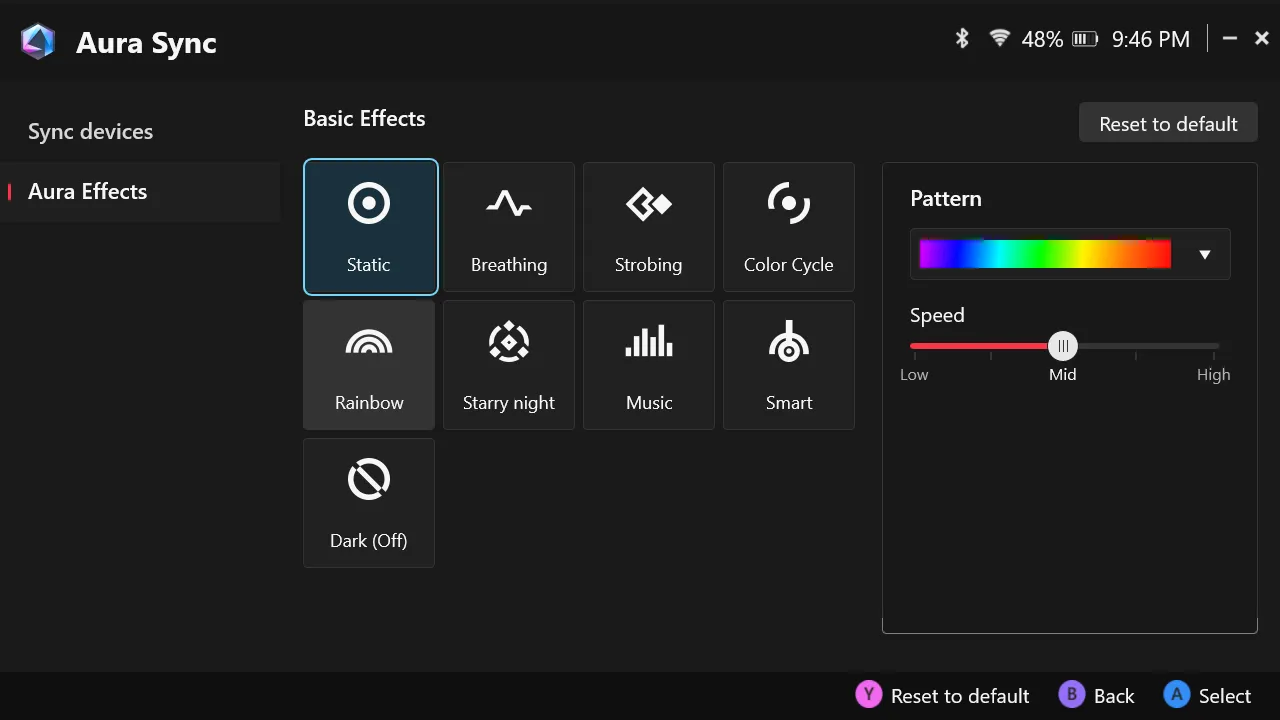Click Back in the bottom bar
This screenshot has width=1280, height=720.
(x=1098, y=696)
